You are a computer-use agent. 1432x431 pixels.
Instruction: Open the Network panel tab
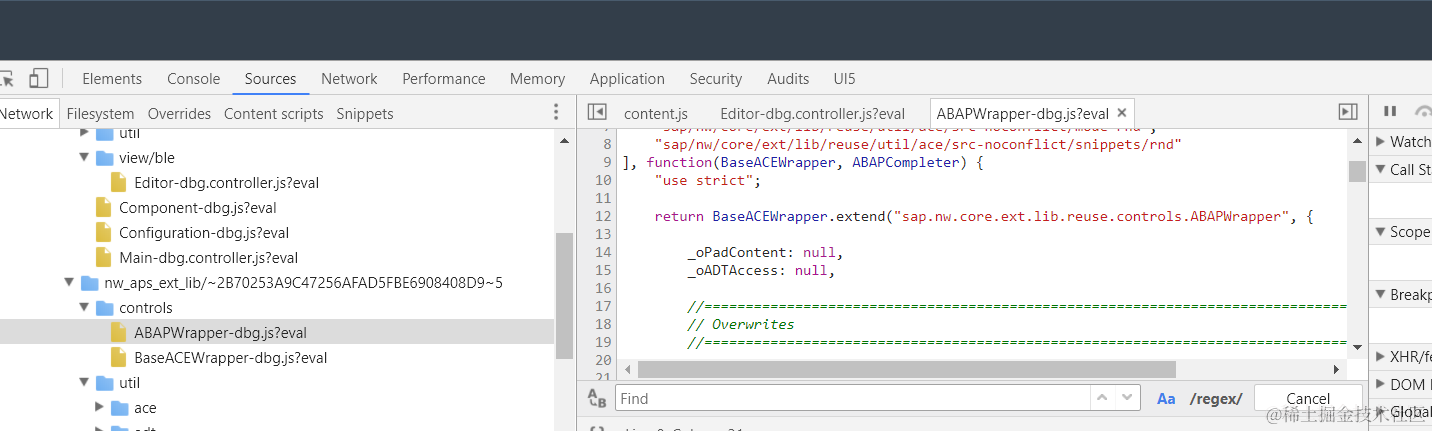pyautogui.click(x=349, y=78)
